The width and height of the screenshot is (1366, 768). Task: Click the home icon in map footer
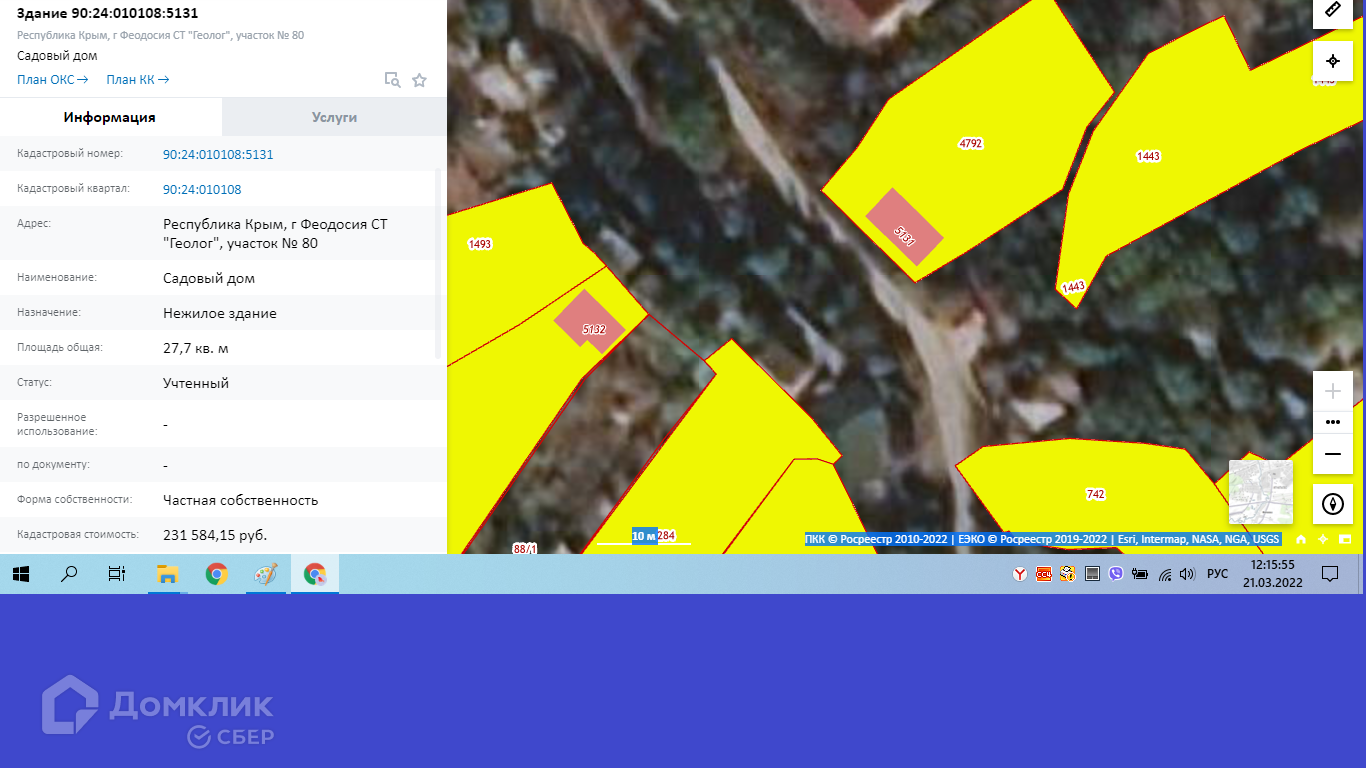(x=1301, y=539)
